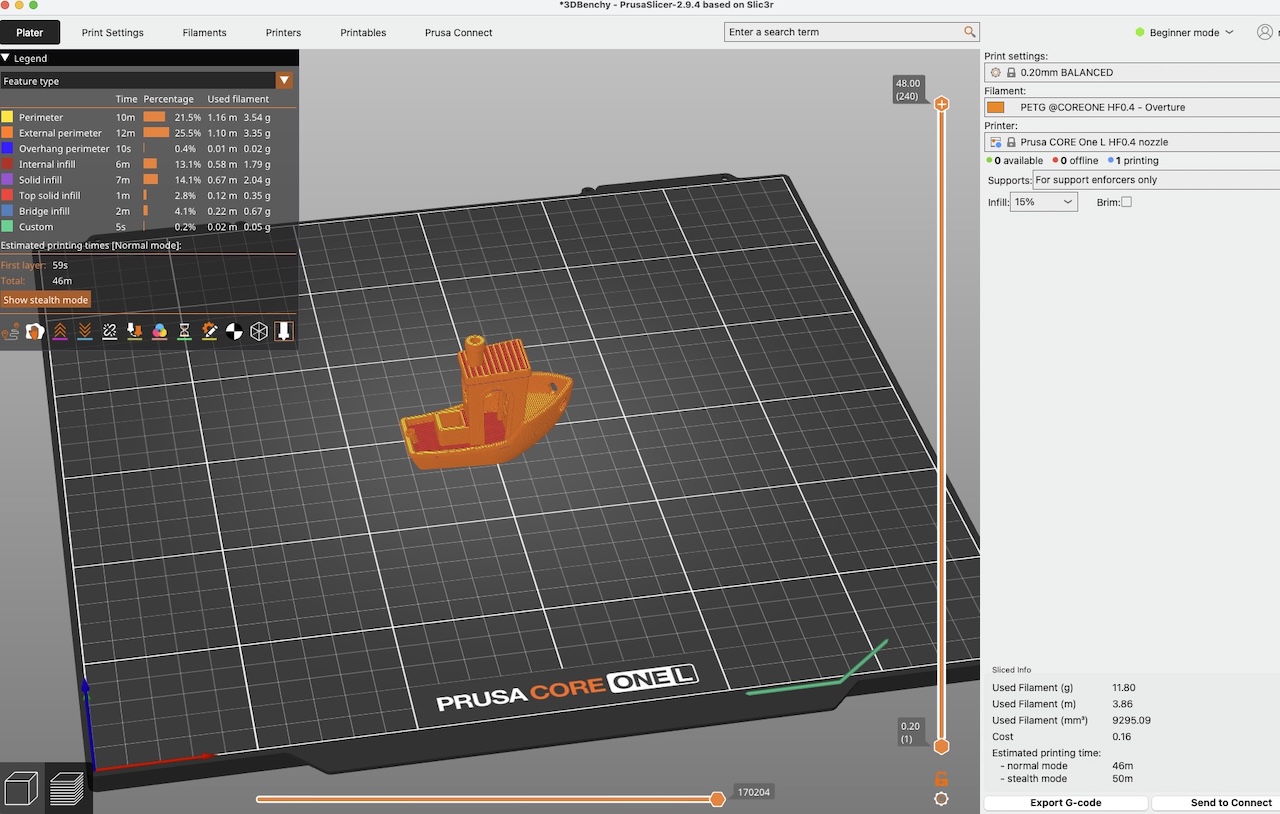This screenshot has width=1280, height=814.
Task: Click the orange filament color swatch
Action: coord(995,107)
